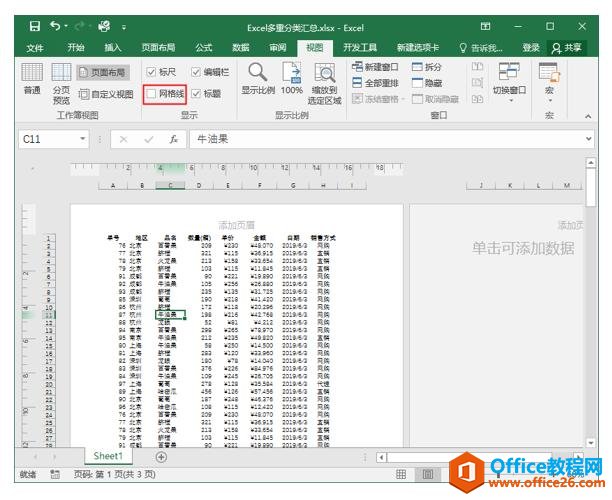Select Page Break Preview (分页预览)
The image size is (612, 500).
(x=61, y=84)
